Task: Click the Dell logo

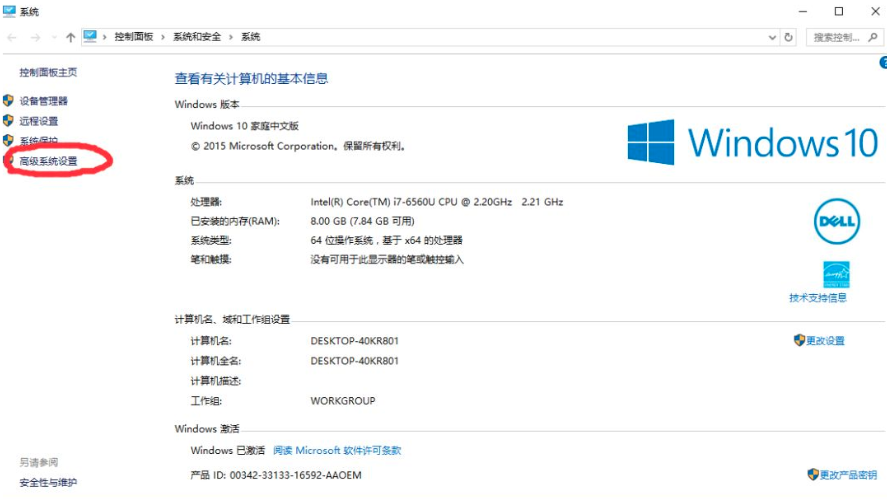Action: pyautogui.click(x=837, y=221)
